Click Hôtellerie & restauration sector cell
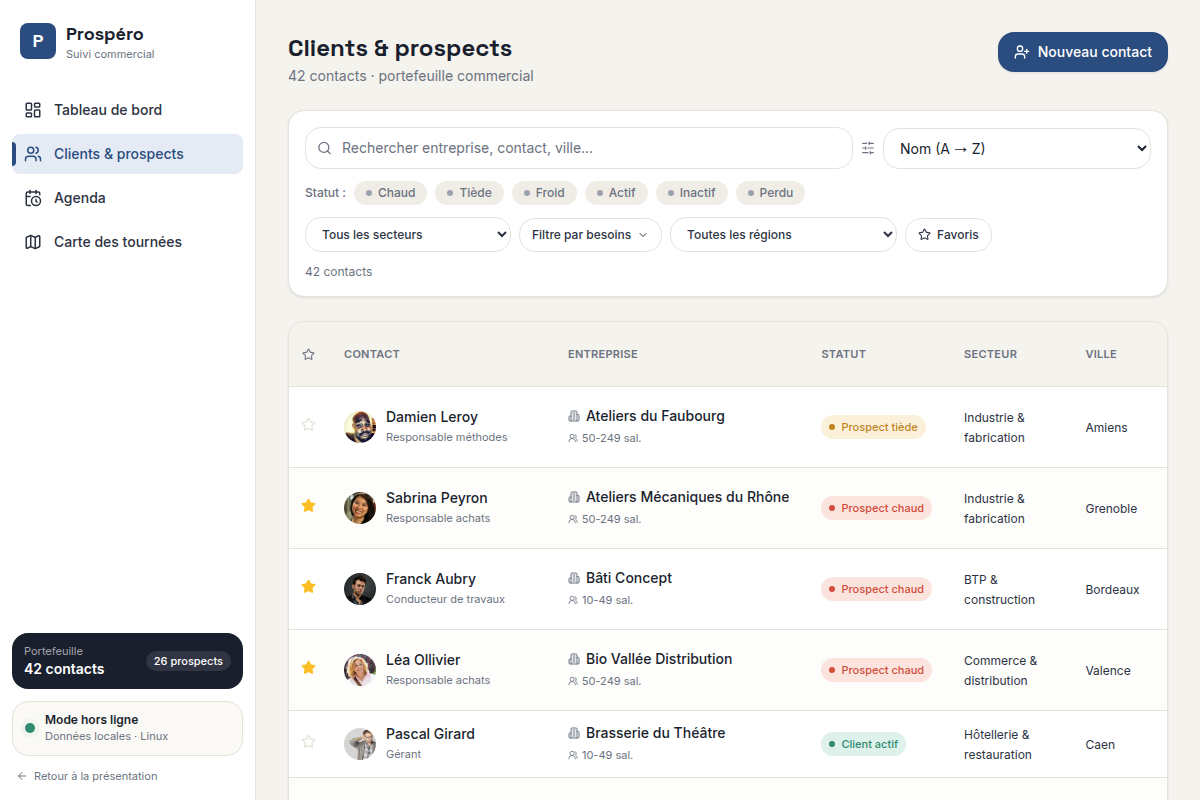 [997, 745]
